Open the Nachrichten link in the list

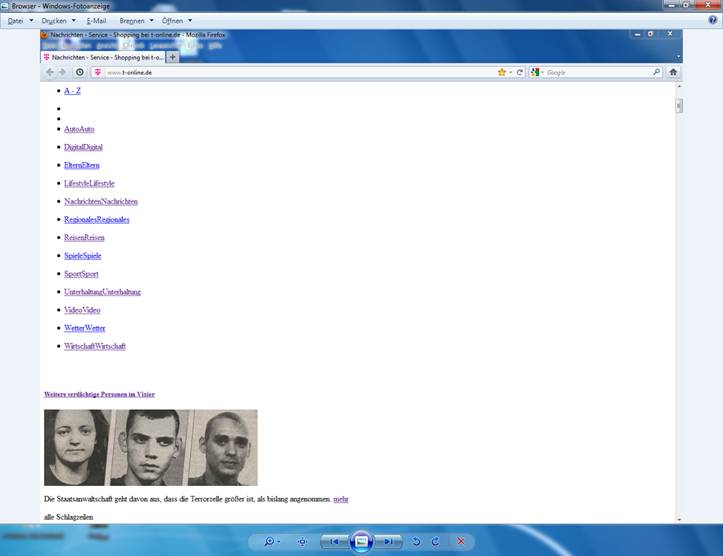101,201
